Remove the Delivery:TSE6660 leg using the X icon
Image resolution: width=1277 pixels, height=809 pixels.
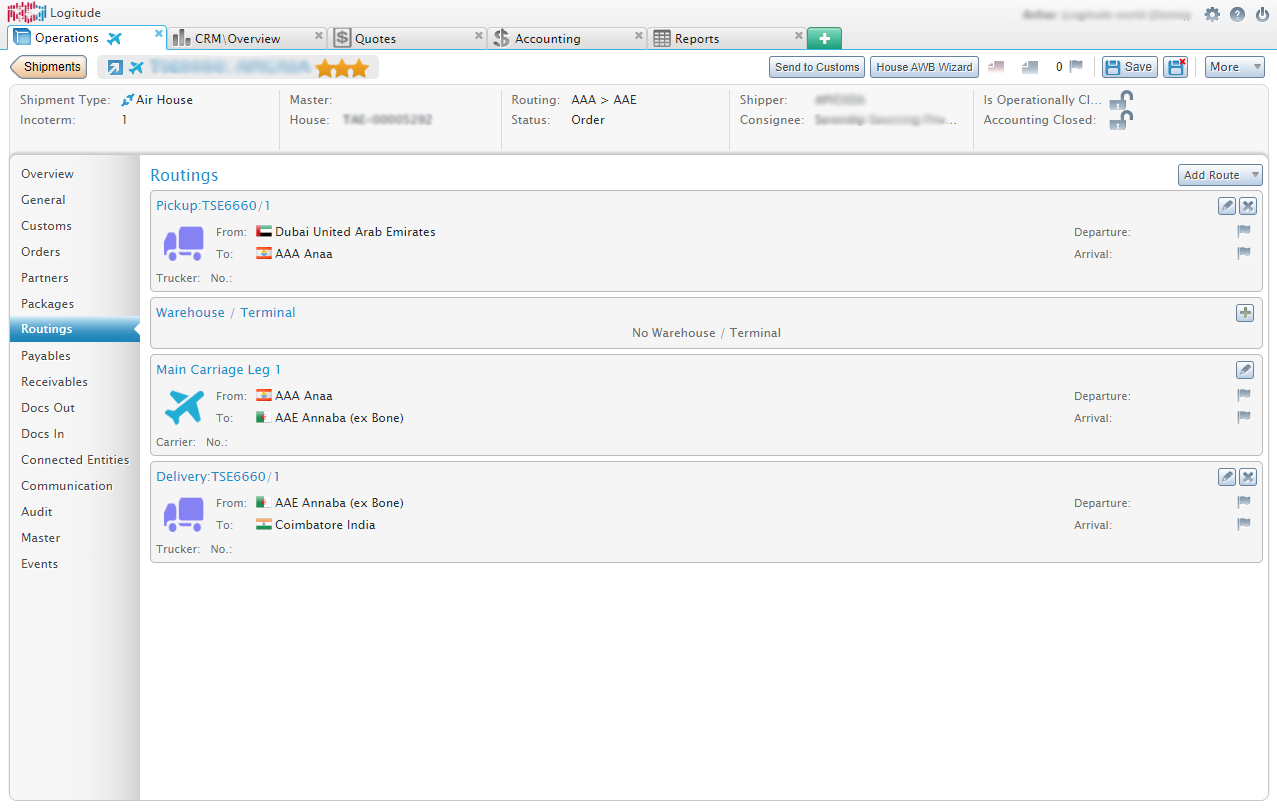(x=1247, y=477)
